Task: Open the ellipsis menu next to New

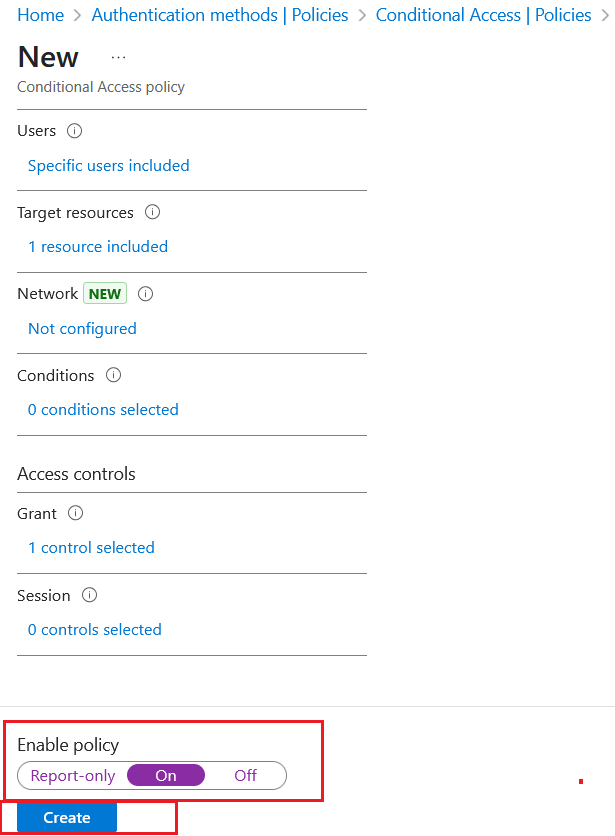Action: (x=118, y=57)
